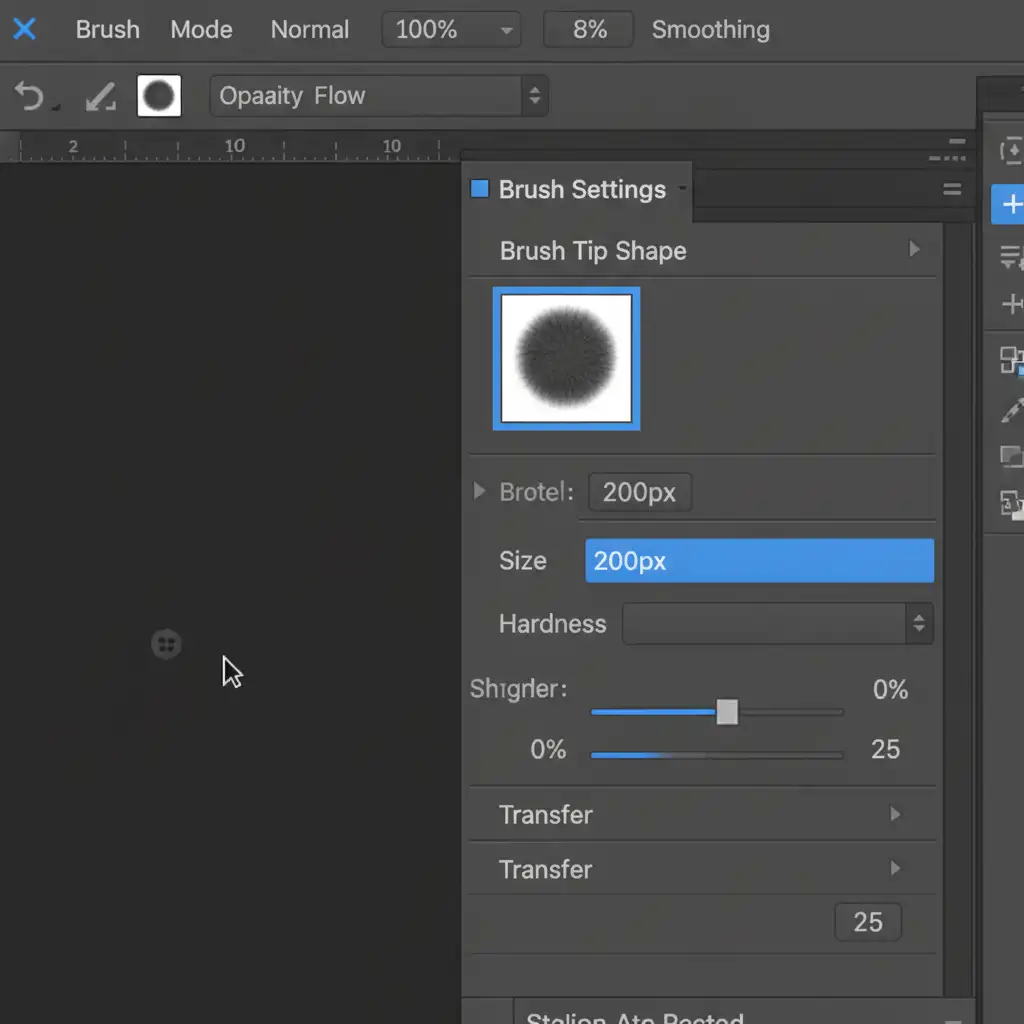
Task: Open the Hardness dropdown
Action: click(778, 624)
